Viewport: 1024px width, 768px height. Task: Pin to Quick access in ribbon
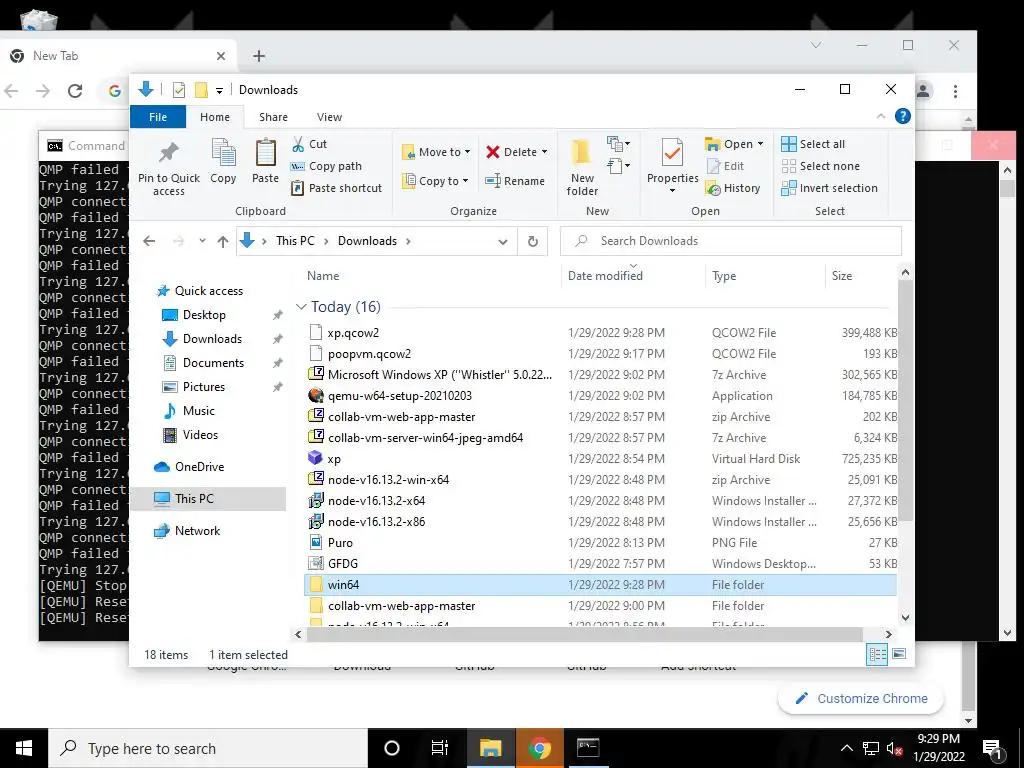[x=168, y=168]
